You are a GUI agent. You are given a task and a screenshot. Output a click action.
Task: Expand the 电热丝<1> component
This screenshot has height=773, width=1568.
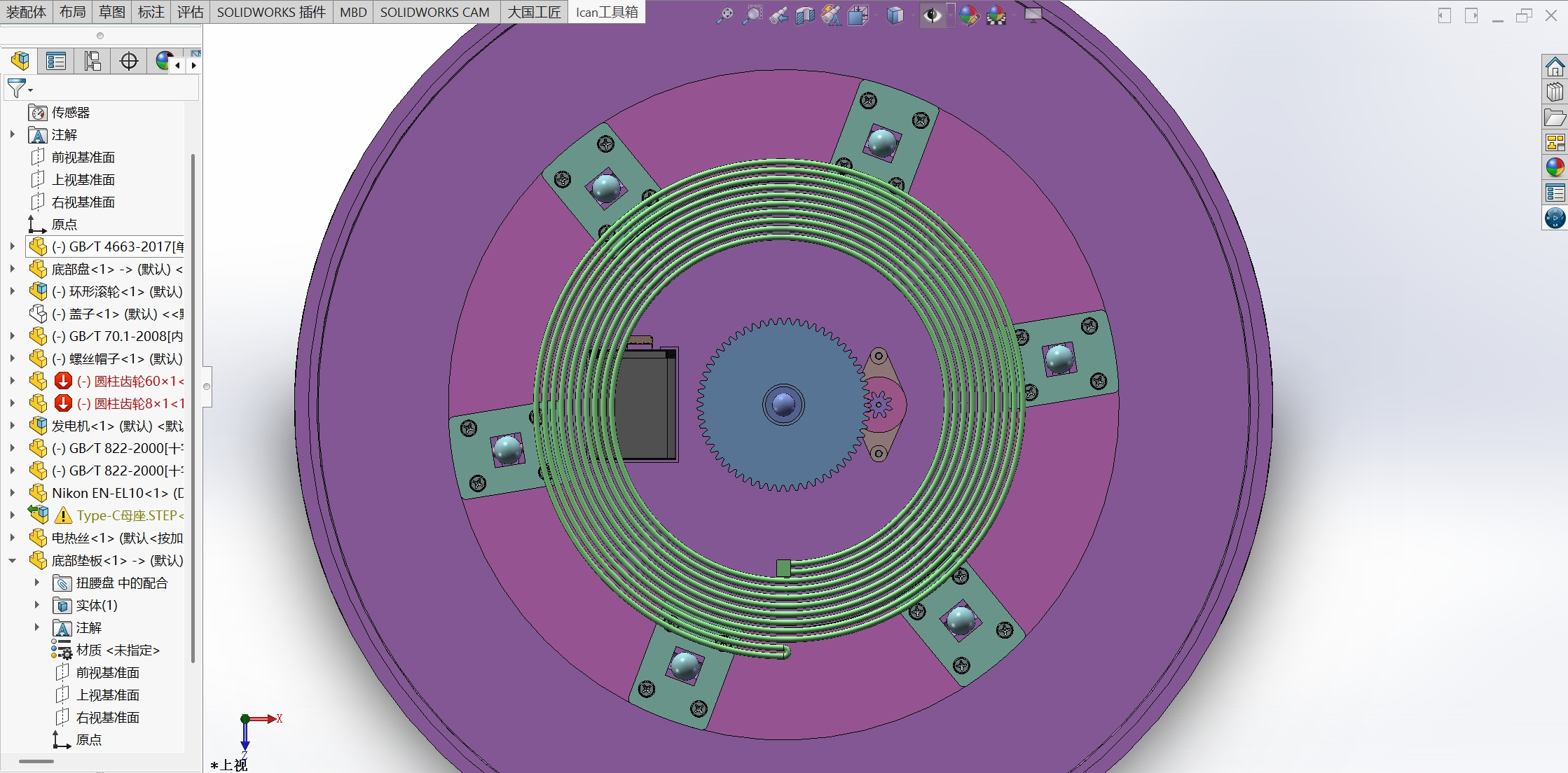point(13,538)
